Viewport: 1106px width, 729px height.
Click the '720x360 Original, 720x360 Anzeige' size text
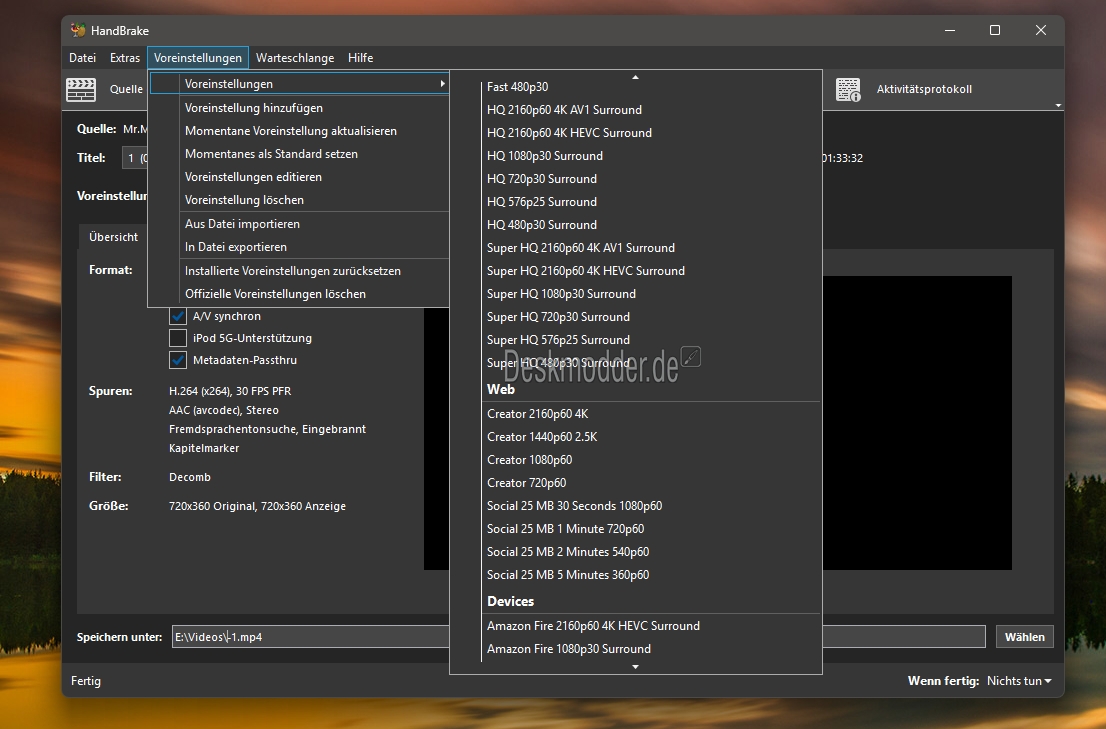257,506
